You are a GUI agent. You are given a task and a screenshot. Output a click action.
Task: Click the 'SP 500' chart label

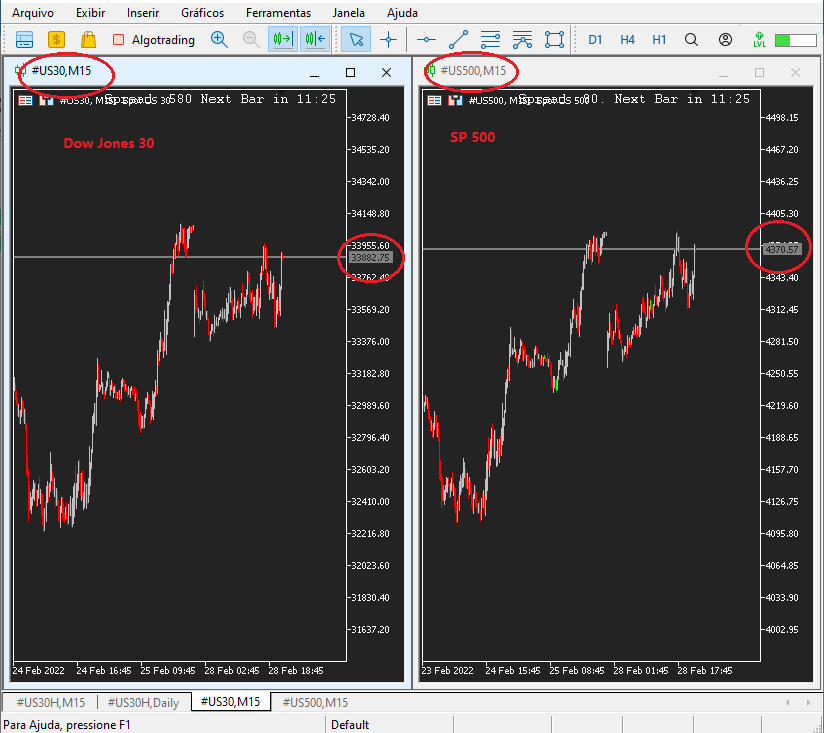click(472, 137)
